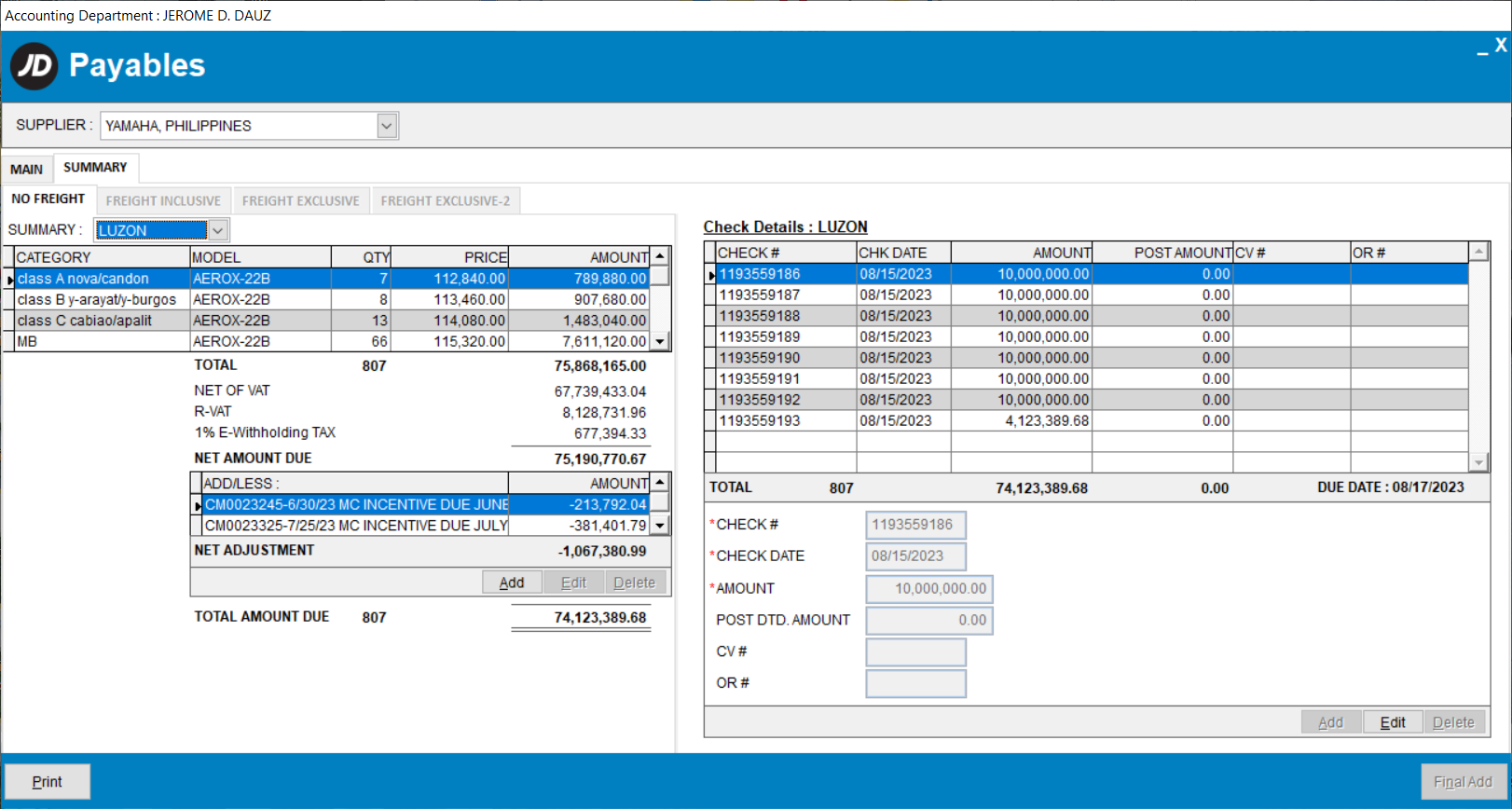
Task: Click the CV # column header
Action: (x=1292, y=253)
